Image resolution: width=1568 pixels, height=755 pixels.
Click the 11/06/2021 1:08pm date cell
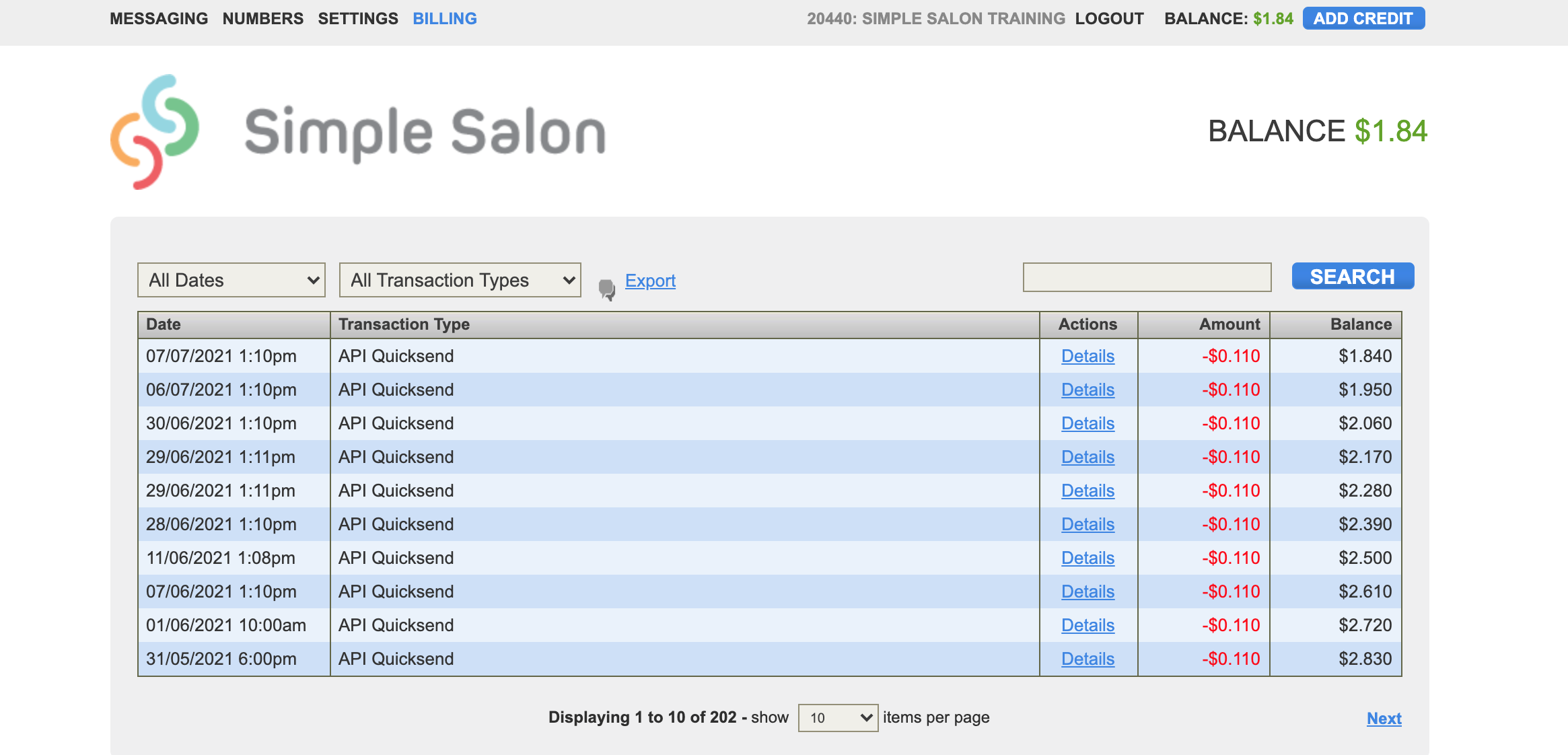click(234, 558)
